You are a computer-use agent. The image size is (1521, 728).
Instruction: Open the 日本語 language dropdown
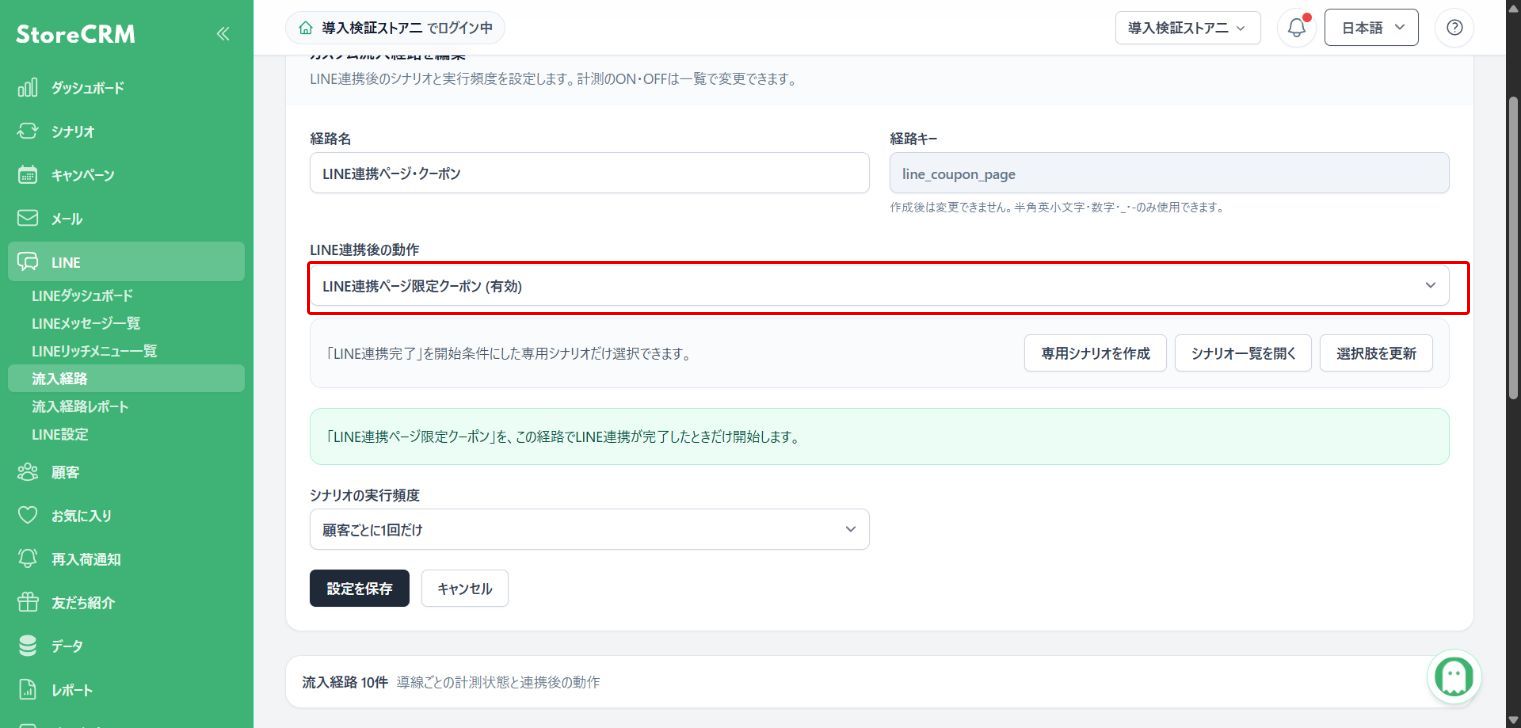click(x=1371, y=28)
